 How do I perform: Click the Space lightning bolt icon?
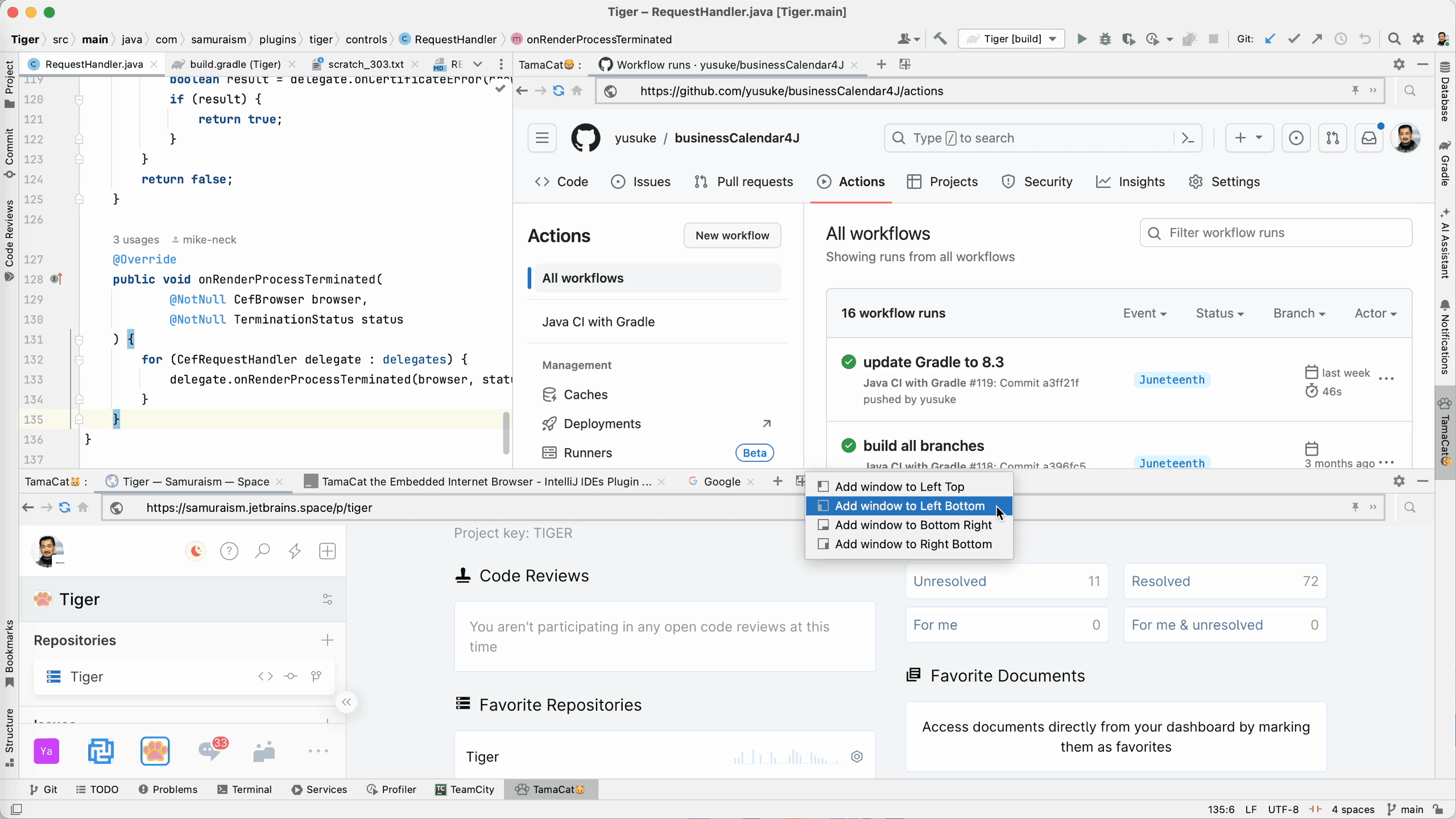[295, 551]
